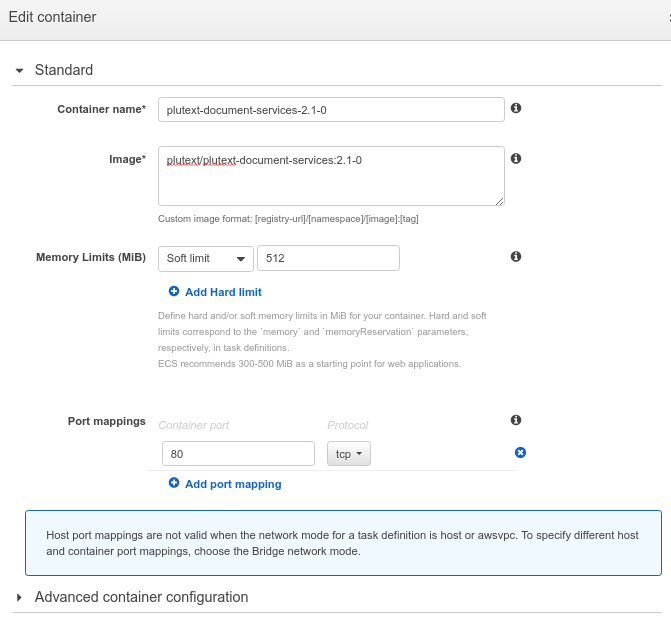This screenshot has width=671, height=618.
Task: Click the Add Hard limit link text
Action: click(x=223, y=292)
